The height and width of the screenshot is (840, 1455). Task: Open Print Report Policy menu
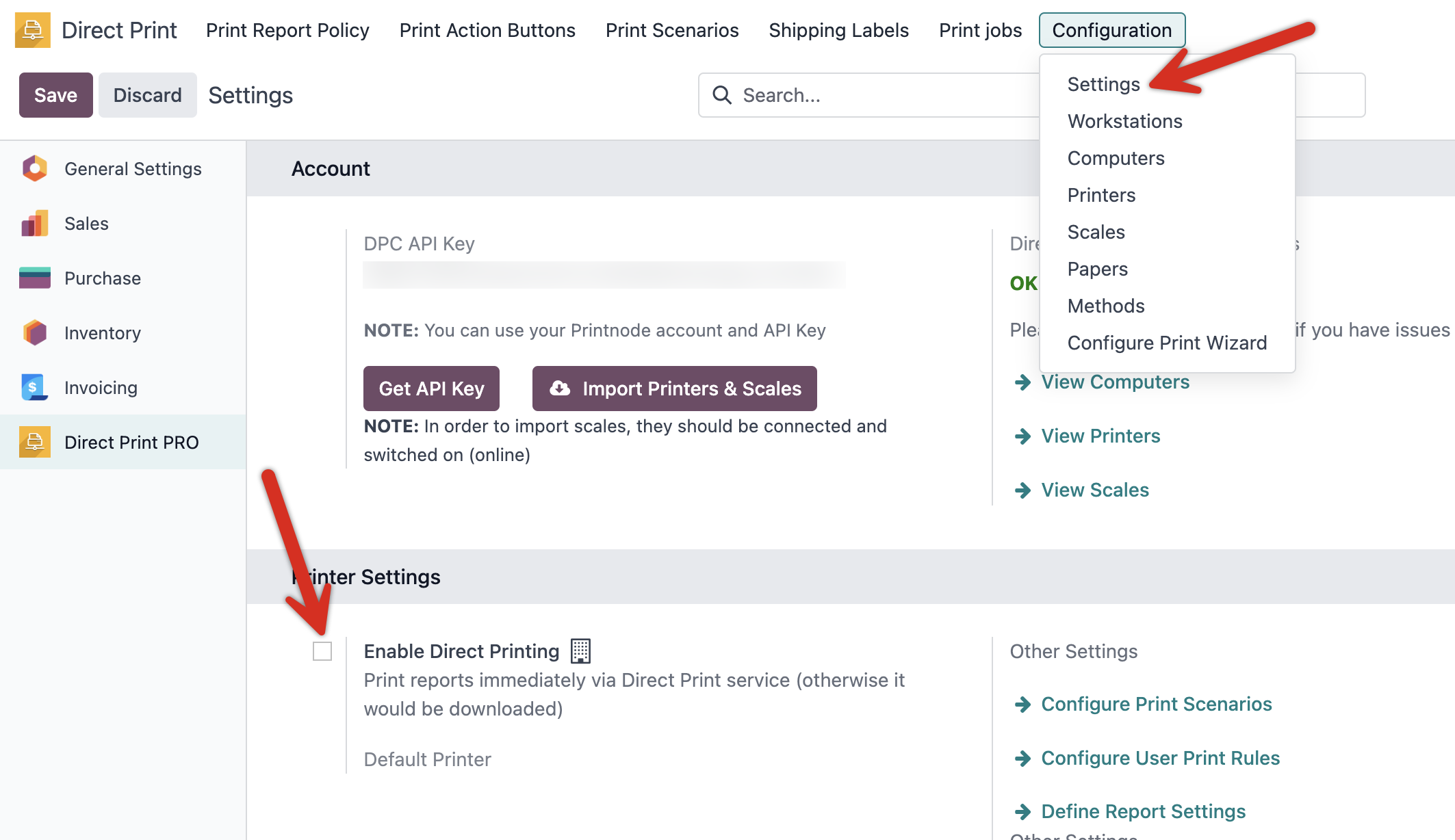[x=287, y=30]
